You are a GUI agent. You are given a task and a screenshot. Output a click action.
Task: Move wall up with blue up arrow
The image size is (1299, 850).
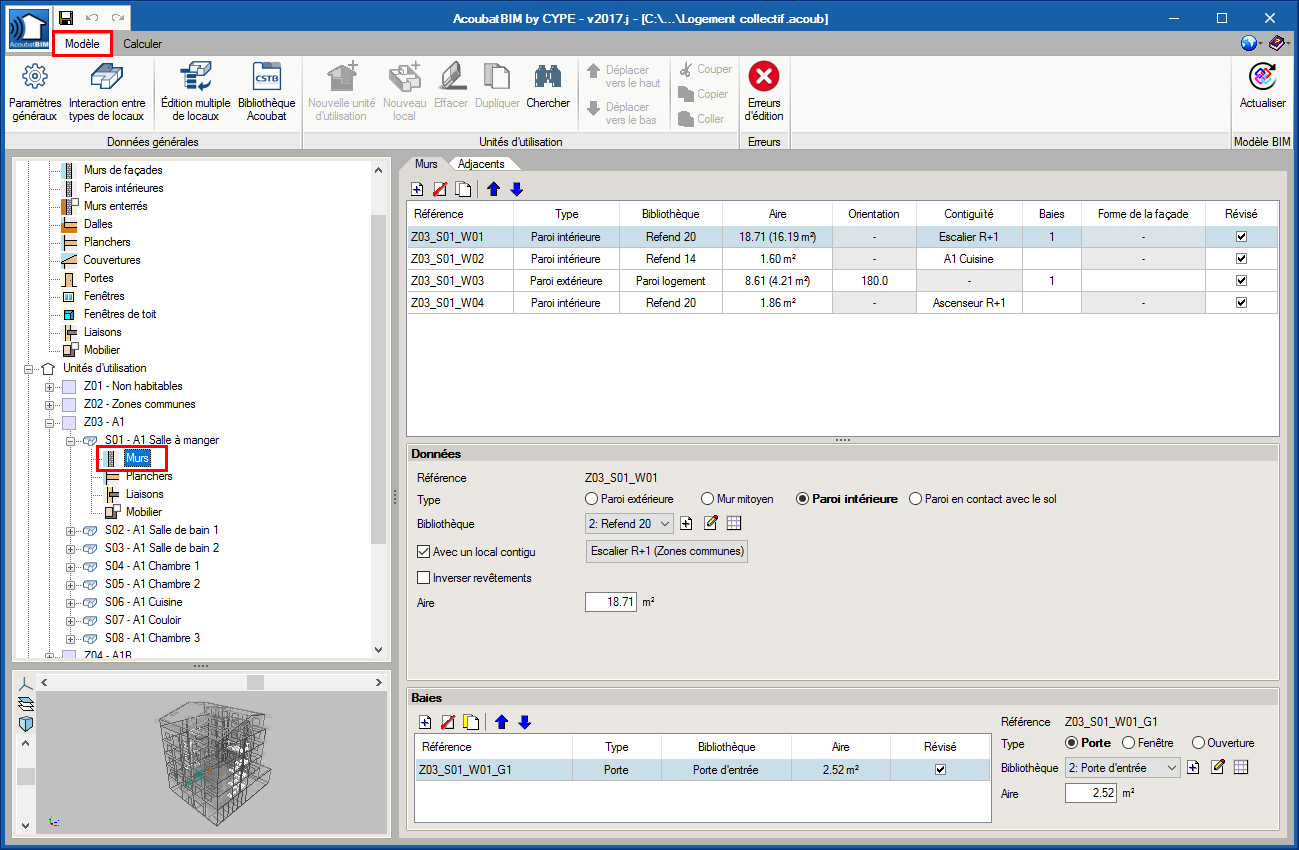point(494,189)
